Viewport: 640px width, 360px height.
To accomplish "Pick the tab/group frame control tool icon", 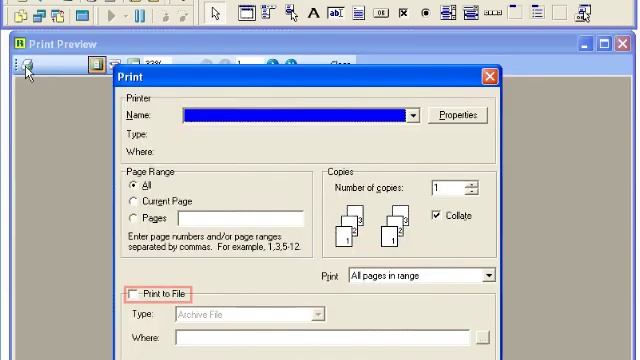I will [x=515, y=12].
